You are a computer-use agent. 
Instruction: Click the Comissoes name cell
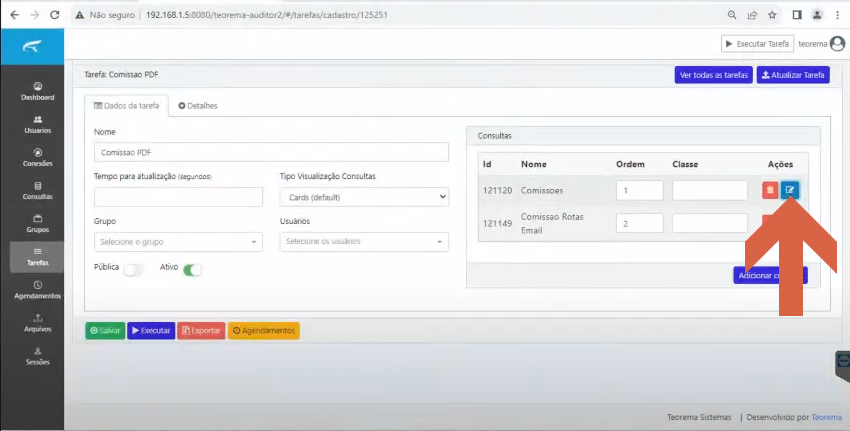(x=542, y=190)
